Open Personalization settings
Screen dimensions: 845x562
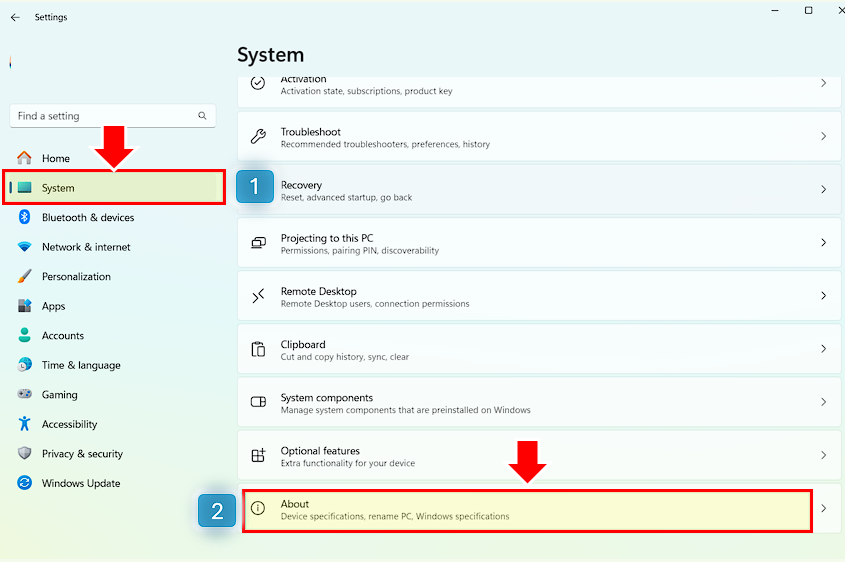pyautogui.click(x=113, y=276)
